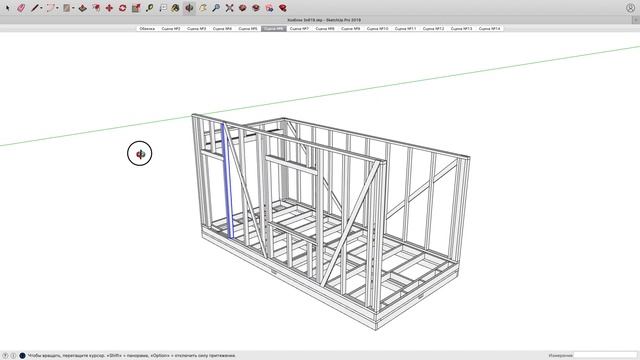Screen dimensions: 640x360
Task: Click the blue highlighted wall stud
Action: click(x=227, y=182)
